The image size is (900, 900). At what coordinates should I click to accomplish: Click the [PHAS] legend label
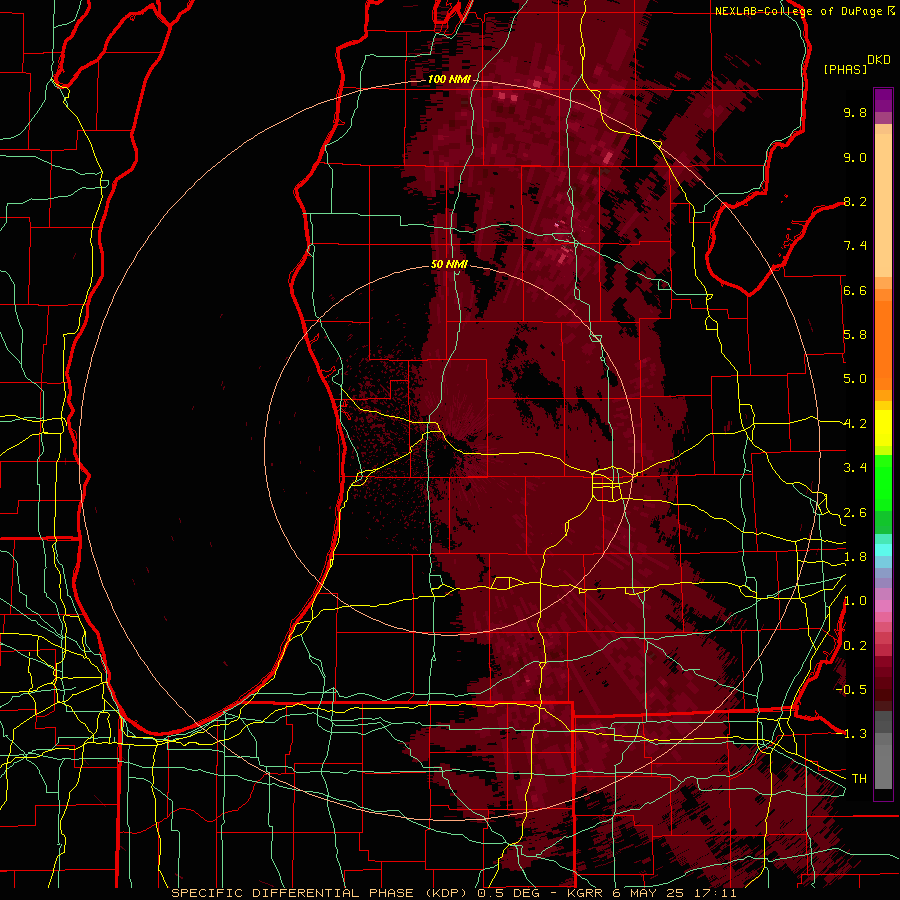pyautogui.click(x=845, y=70)
